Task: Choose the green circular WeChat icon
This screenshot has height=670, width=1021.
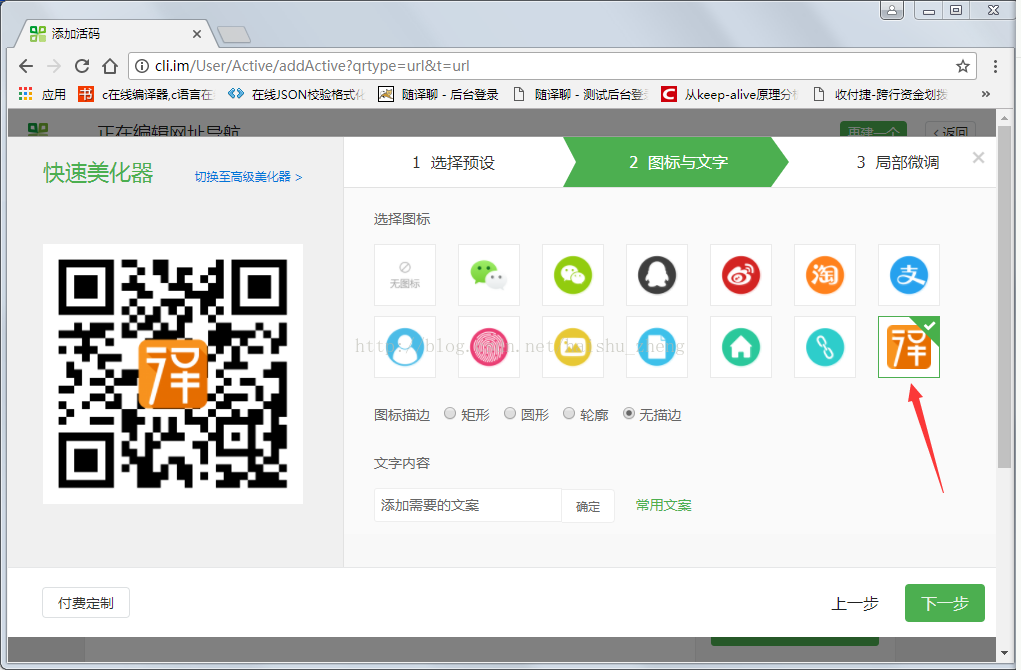Action: point(572,275)
